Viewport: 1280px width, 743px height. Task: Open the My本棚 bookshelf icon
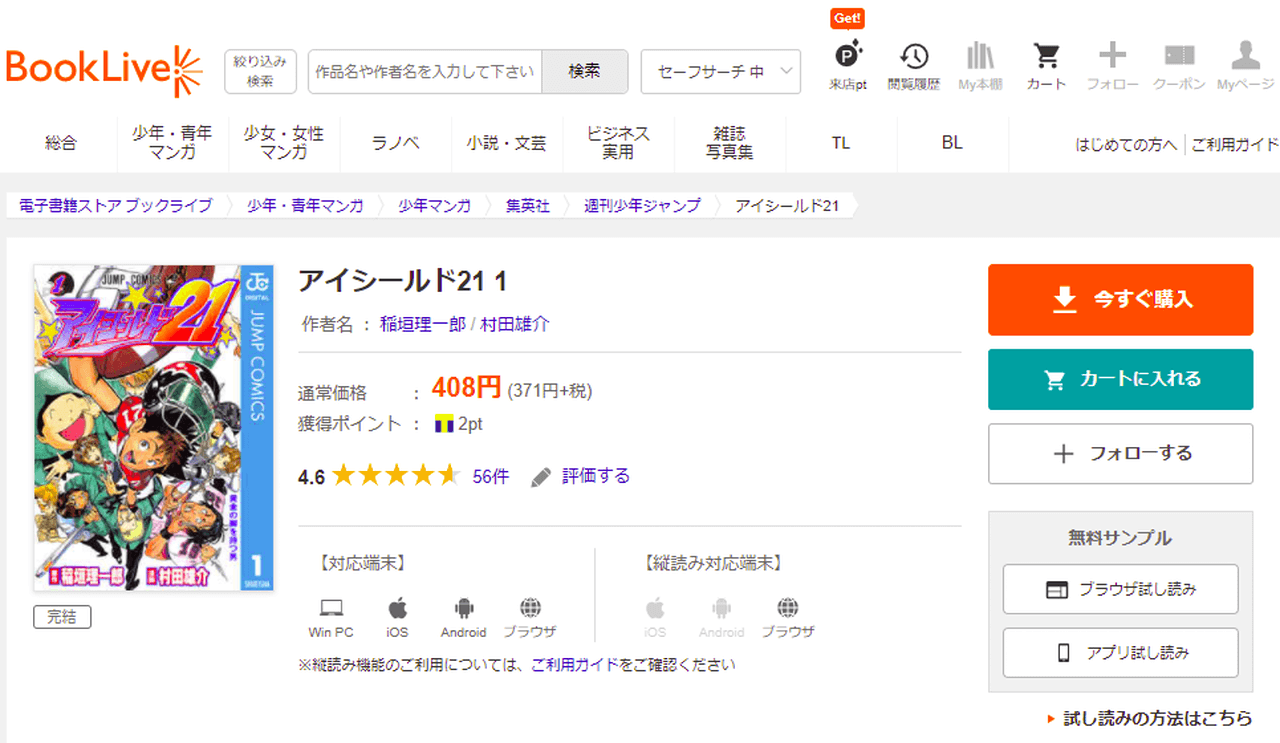point(980,65)
